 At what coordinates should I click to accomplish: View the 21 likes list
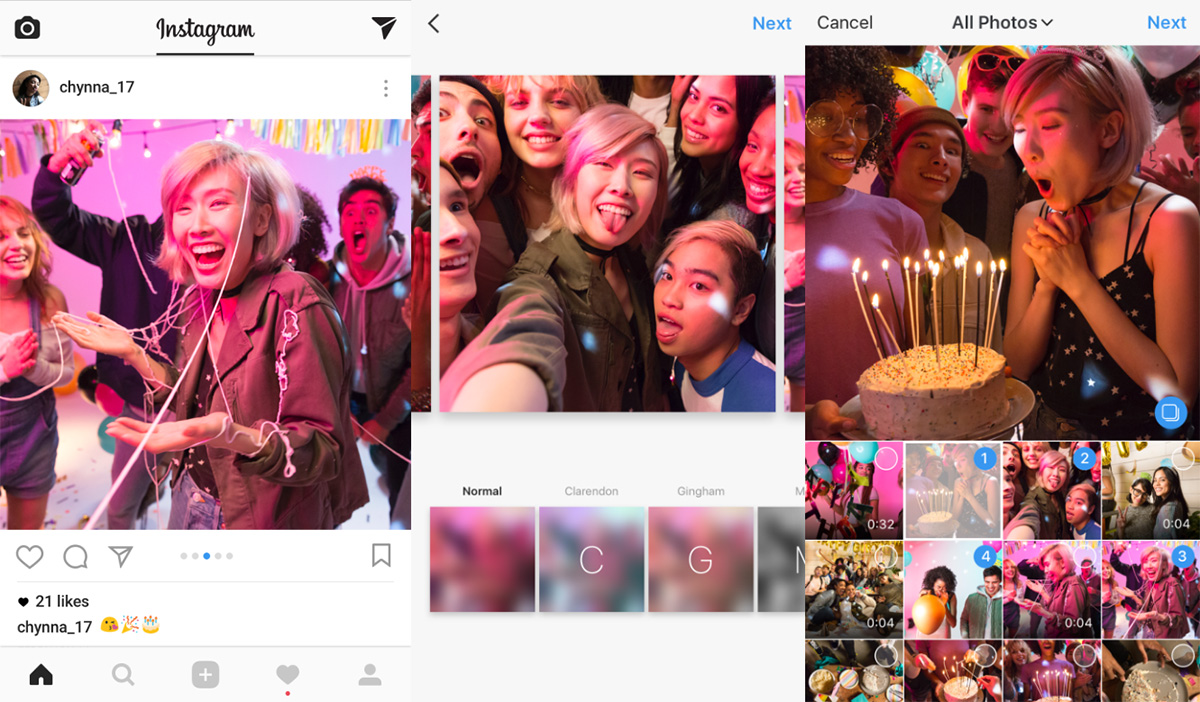(x=62, y=602)
